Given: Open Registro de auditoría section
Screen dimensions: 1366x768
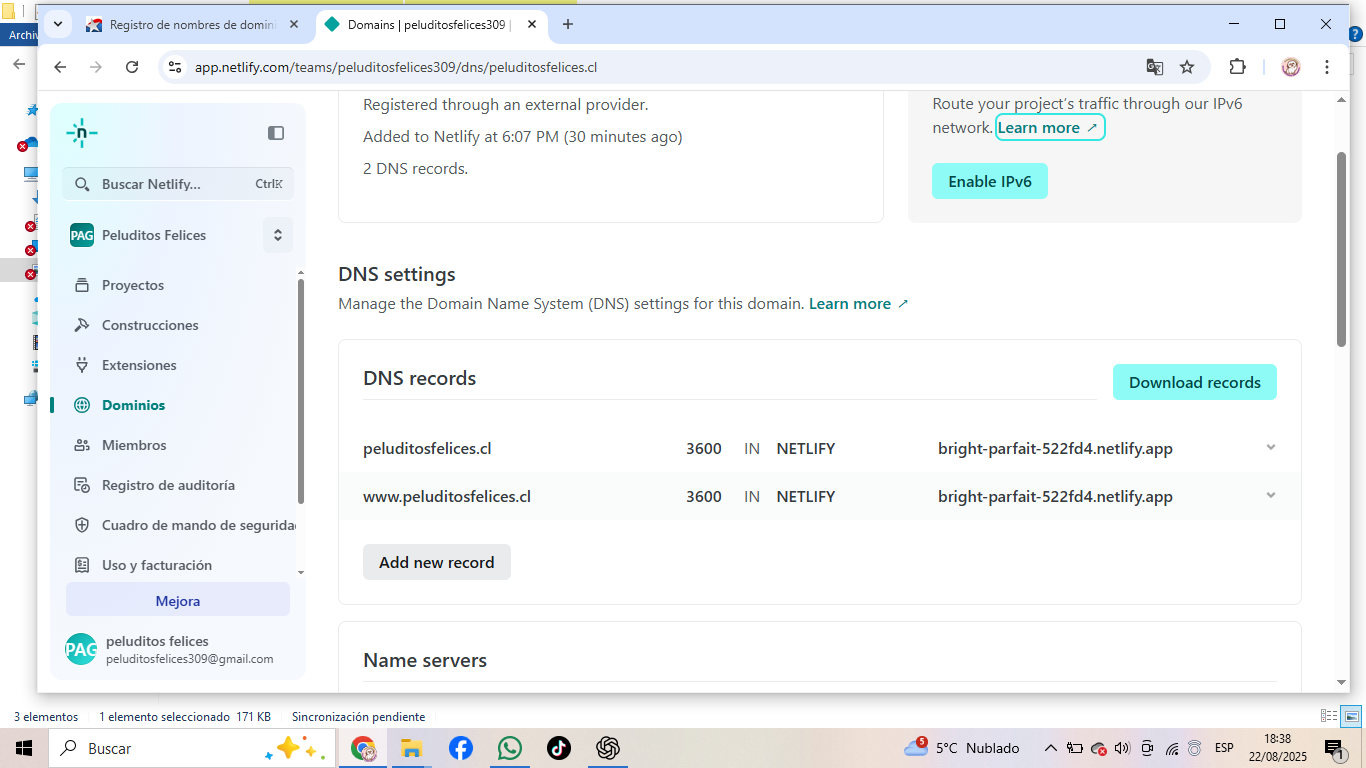Looking at the screenshot, I should pos(168,485).
